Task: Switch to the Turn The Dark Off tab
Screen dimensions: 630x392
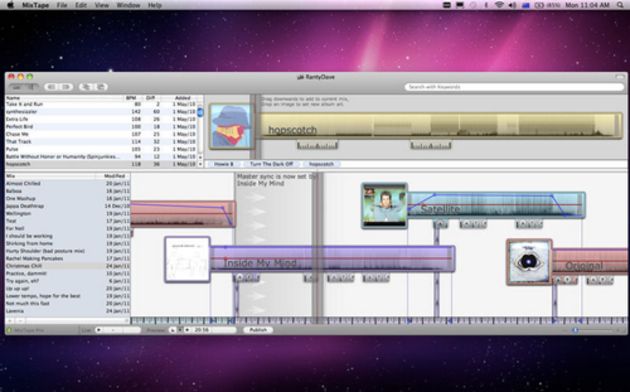Action: tap(272, 164)
